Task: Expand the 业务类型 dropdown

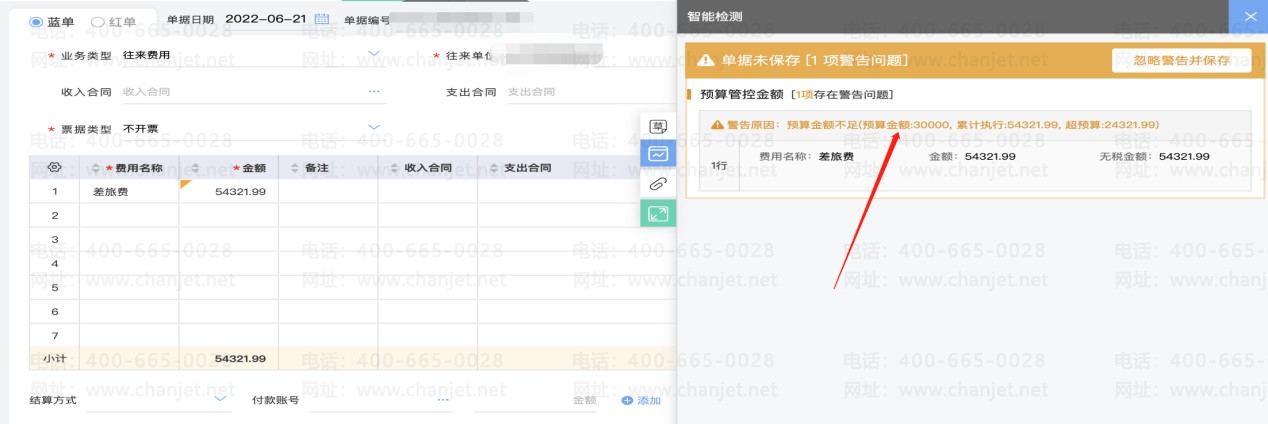Action: [x=374, y=54]
